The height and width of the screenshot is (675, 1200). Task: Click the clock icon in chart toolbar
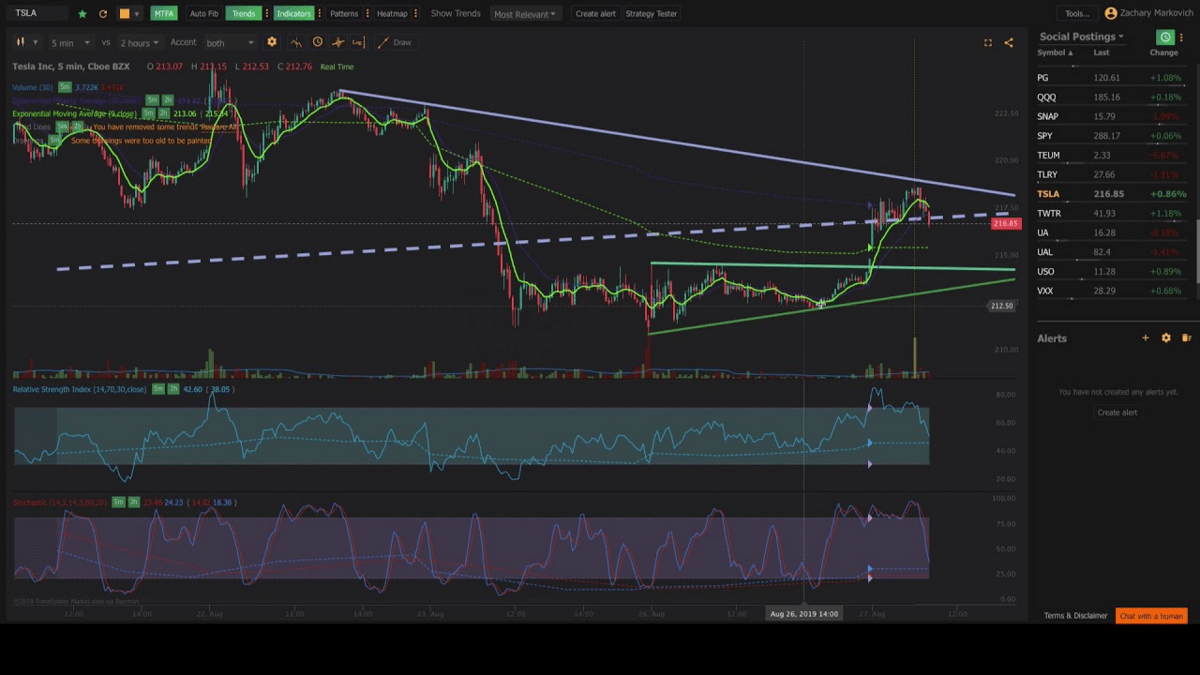(317, 42)
